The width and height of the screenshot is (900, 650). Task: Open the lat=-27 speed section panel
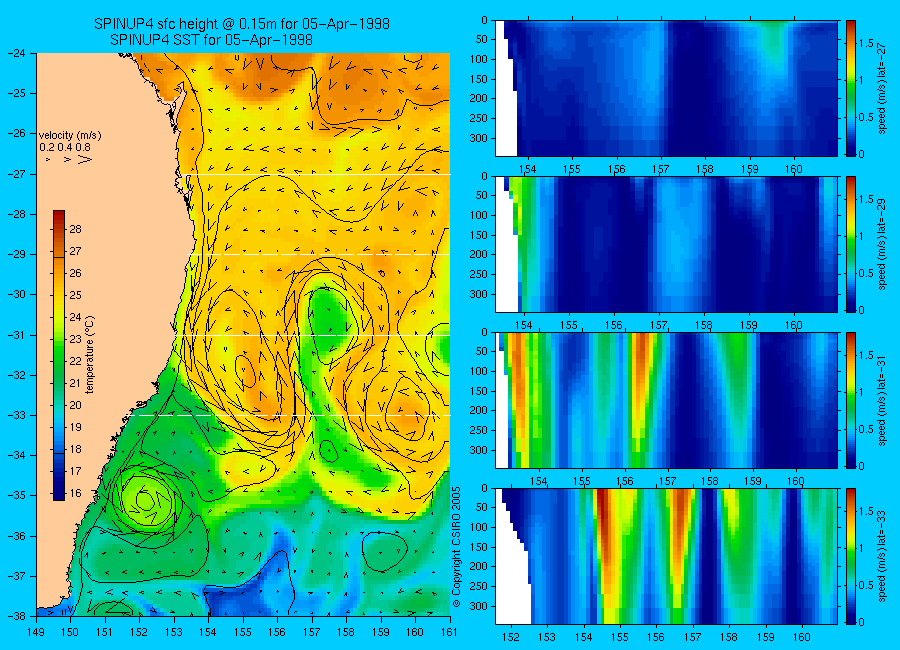[666, 88]
